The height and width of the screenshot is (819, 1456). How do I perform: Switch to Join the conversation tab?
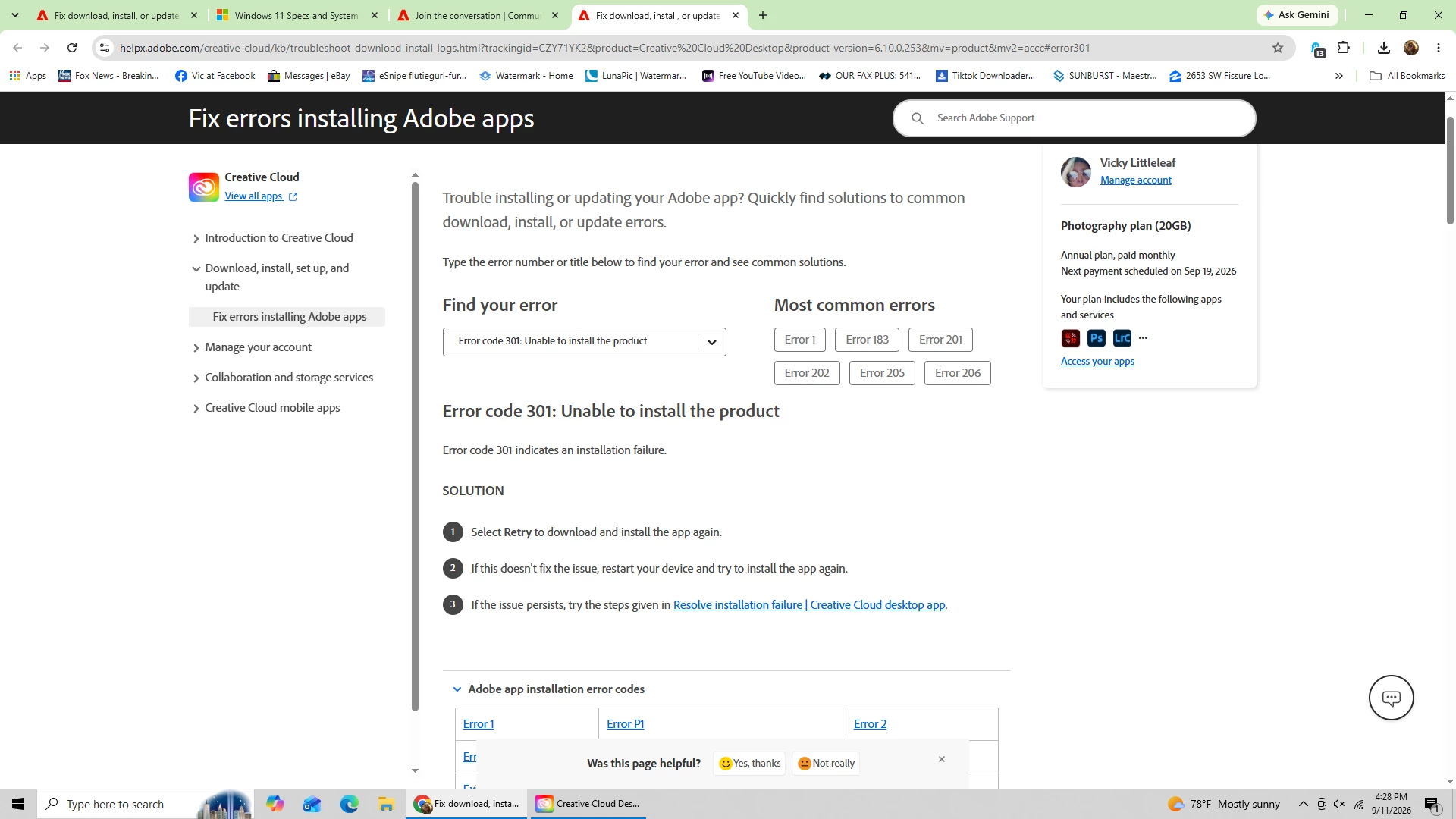[x=478, y=15]
